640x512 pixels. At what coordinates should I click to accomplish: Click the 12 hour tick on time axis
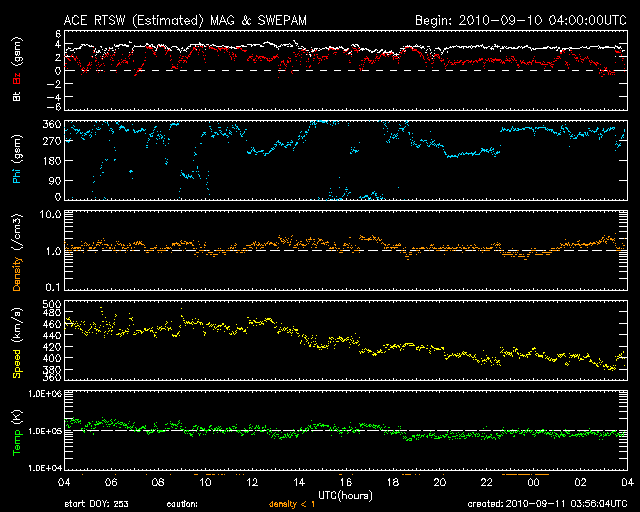pos(252,482)
